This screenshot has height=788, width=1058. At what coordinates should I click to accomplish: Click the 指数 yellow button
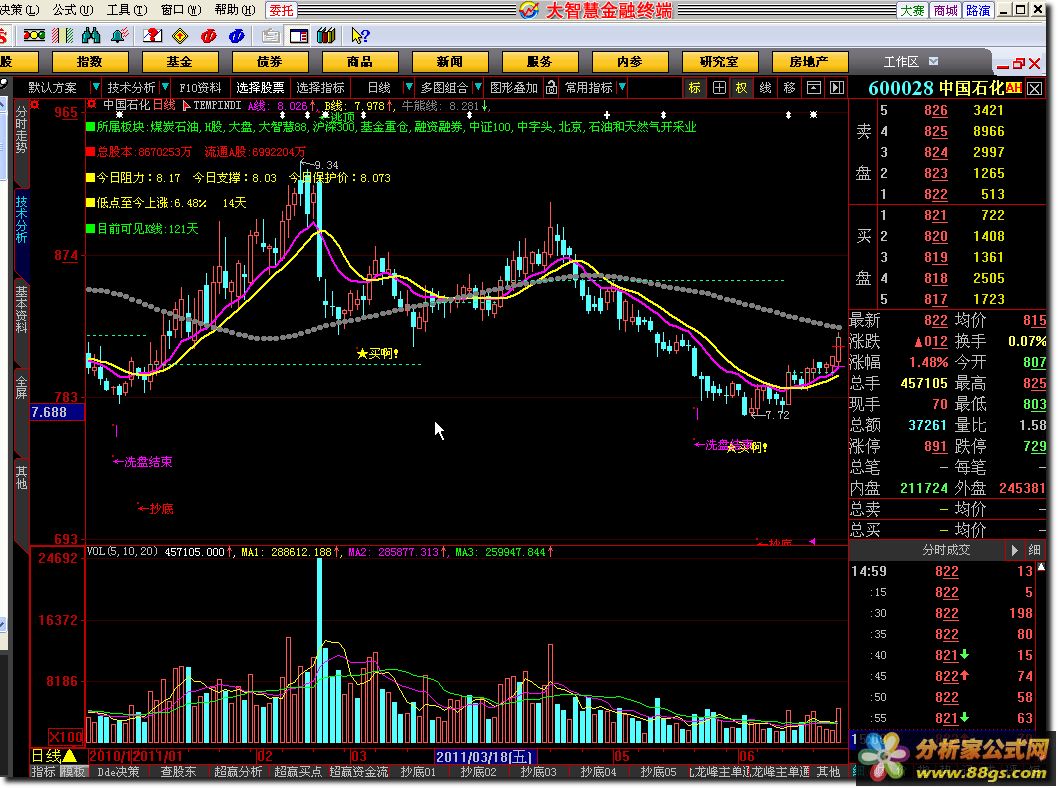[x=89, y=62]
